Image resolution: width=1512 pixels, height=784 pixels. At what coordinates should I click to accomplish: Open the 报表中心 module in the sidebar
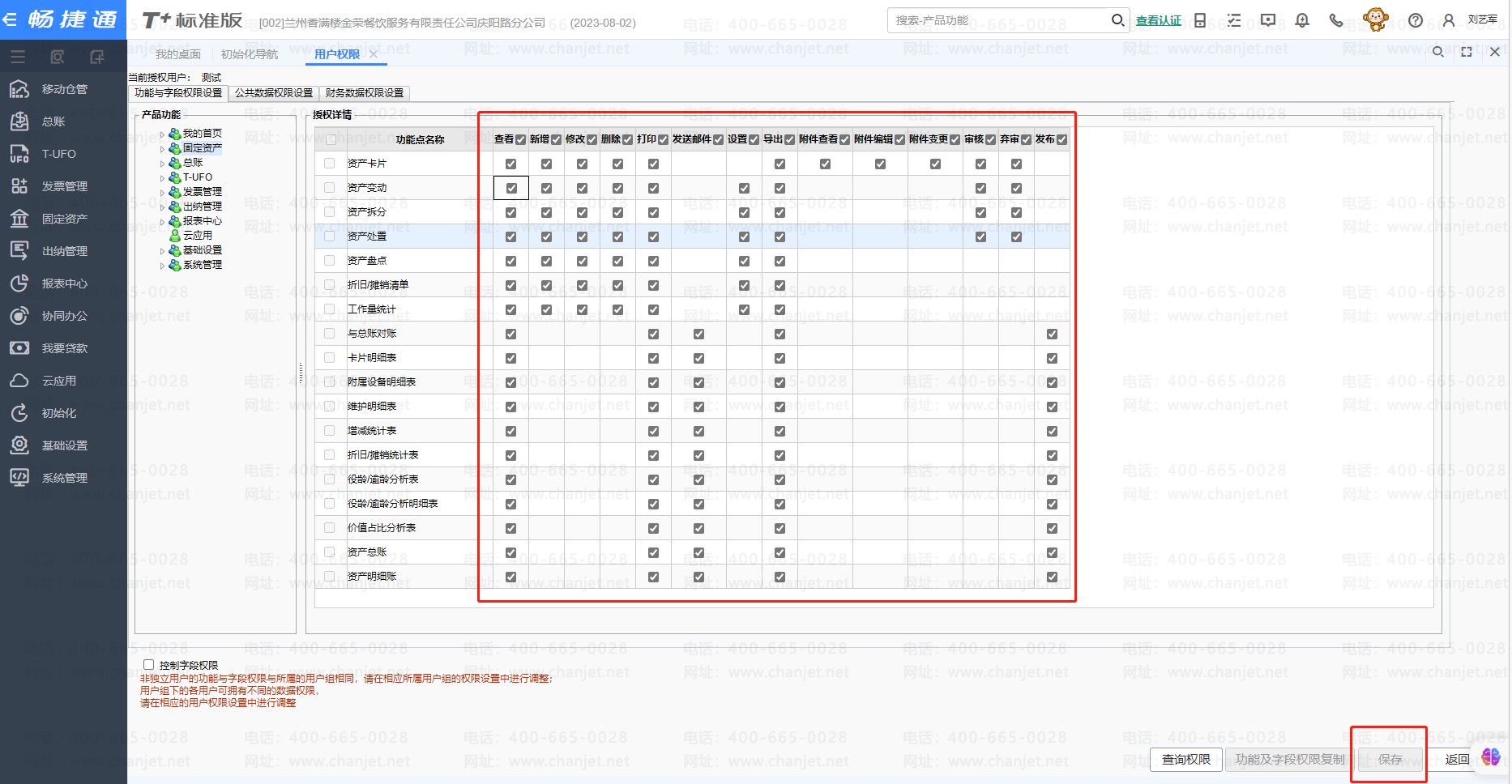tap(63, 283)
